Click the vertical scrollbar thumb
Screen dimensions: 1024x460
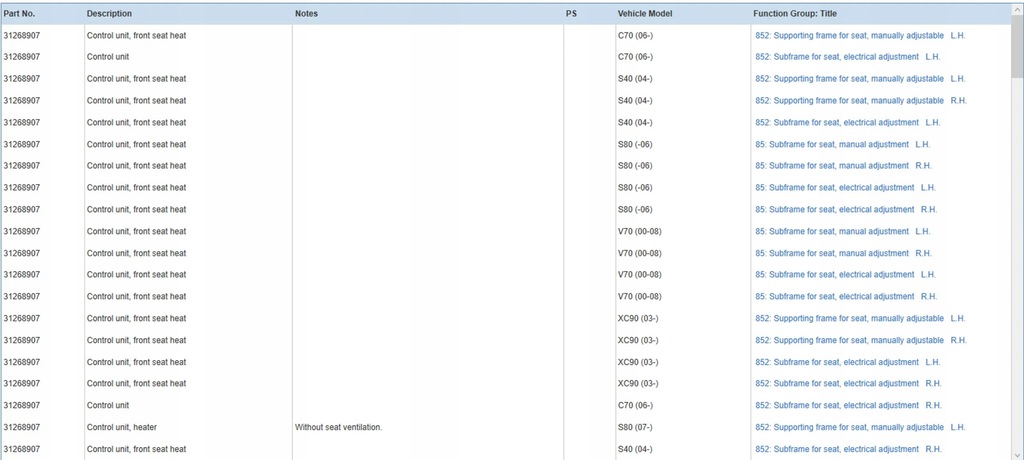pyautogui.click(x=1017, y=46)
